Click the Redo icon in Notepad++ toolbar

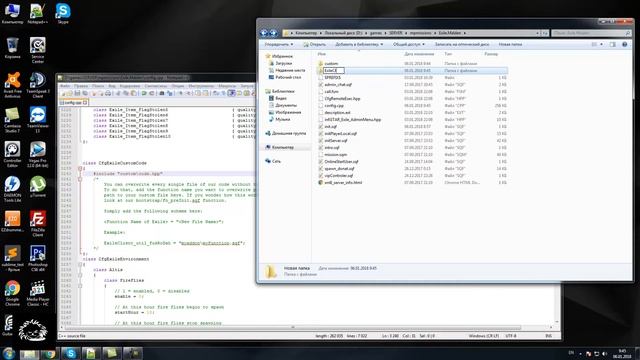click(151, 93)
